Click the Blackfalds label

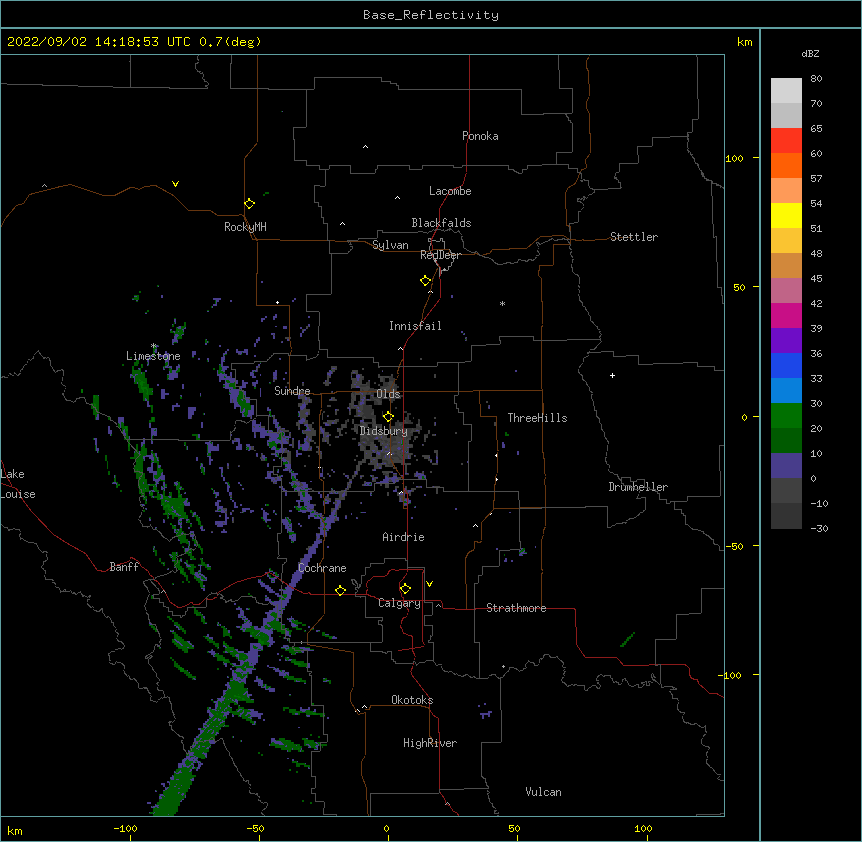pyautogui.click(x=441, y=223)
